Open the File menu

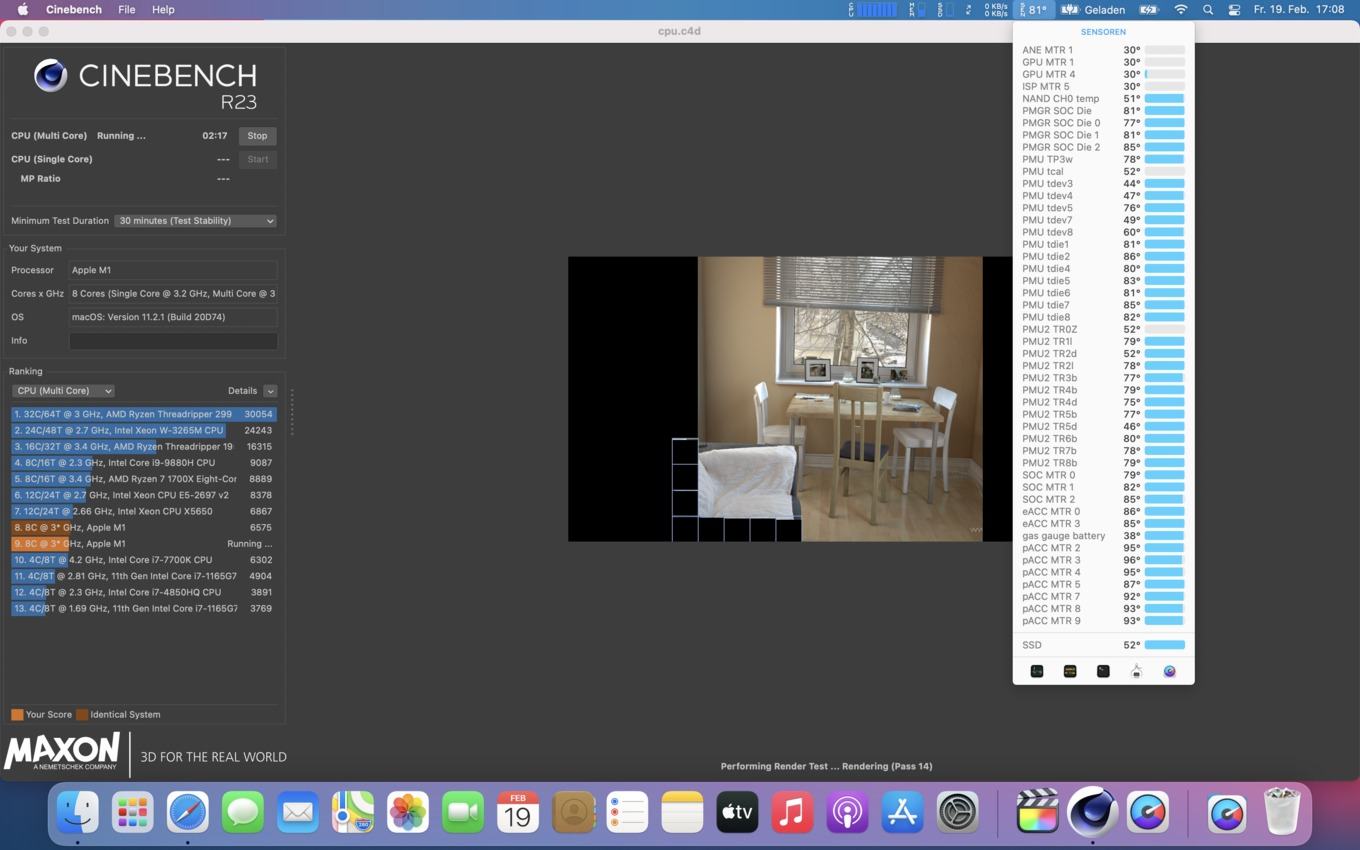point(127,9)
